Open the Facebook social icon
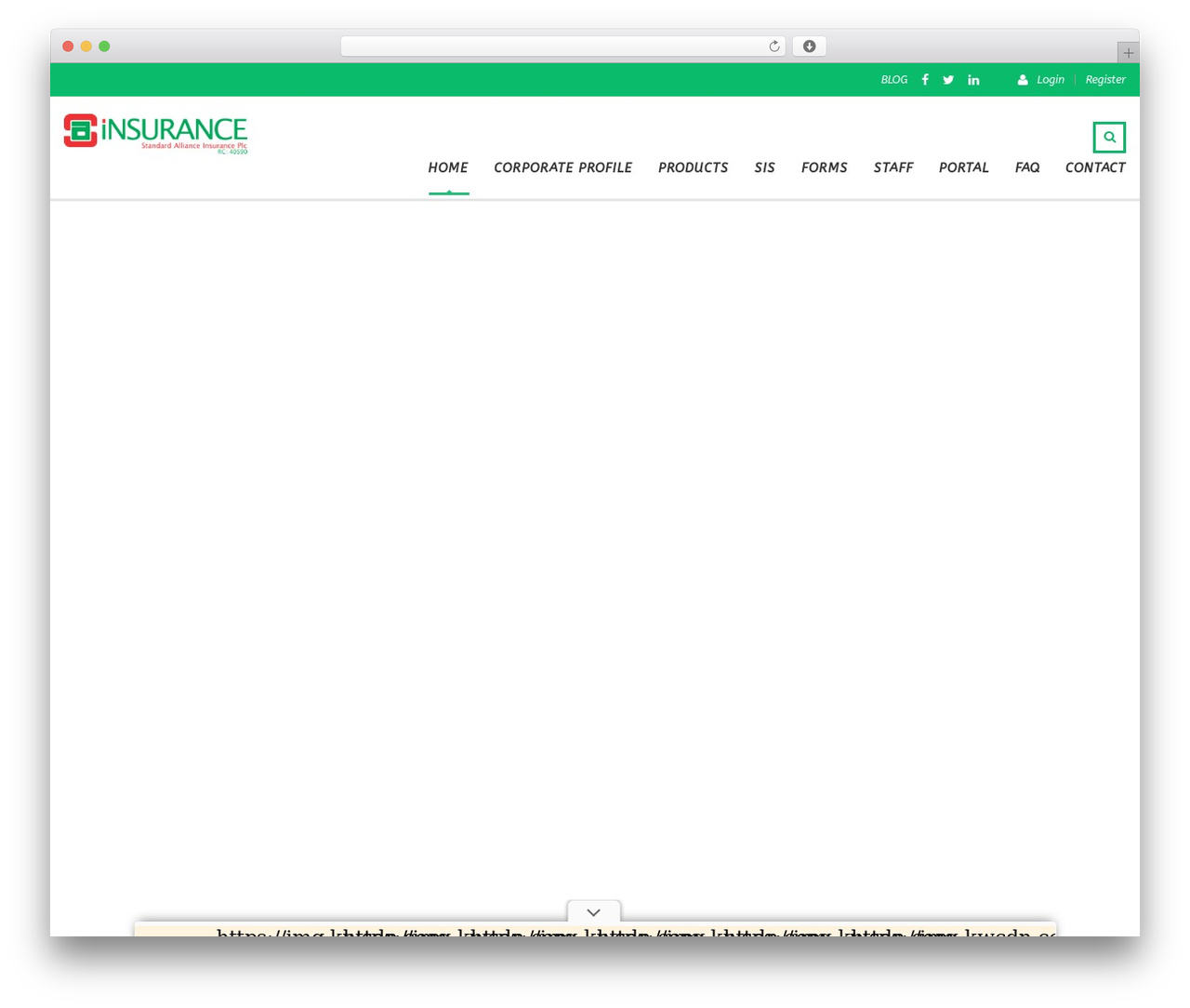The height and width of the screenshot is (1008, 1190). 925,80
